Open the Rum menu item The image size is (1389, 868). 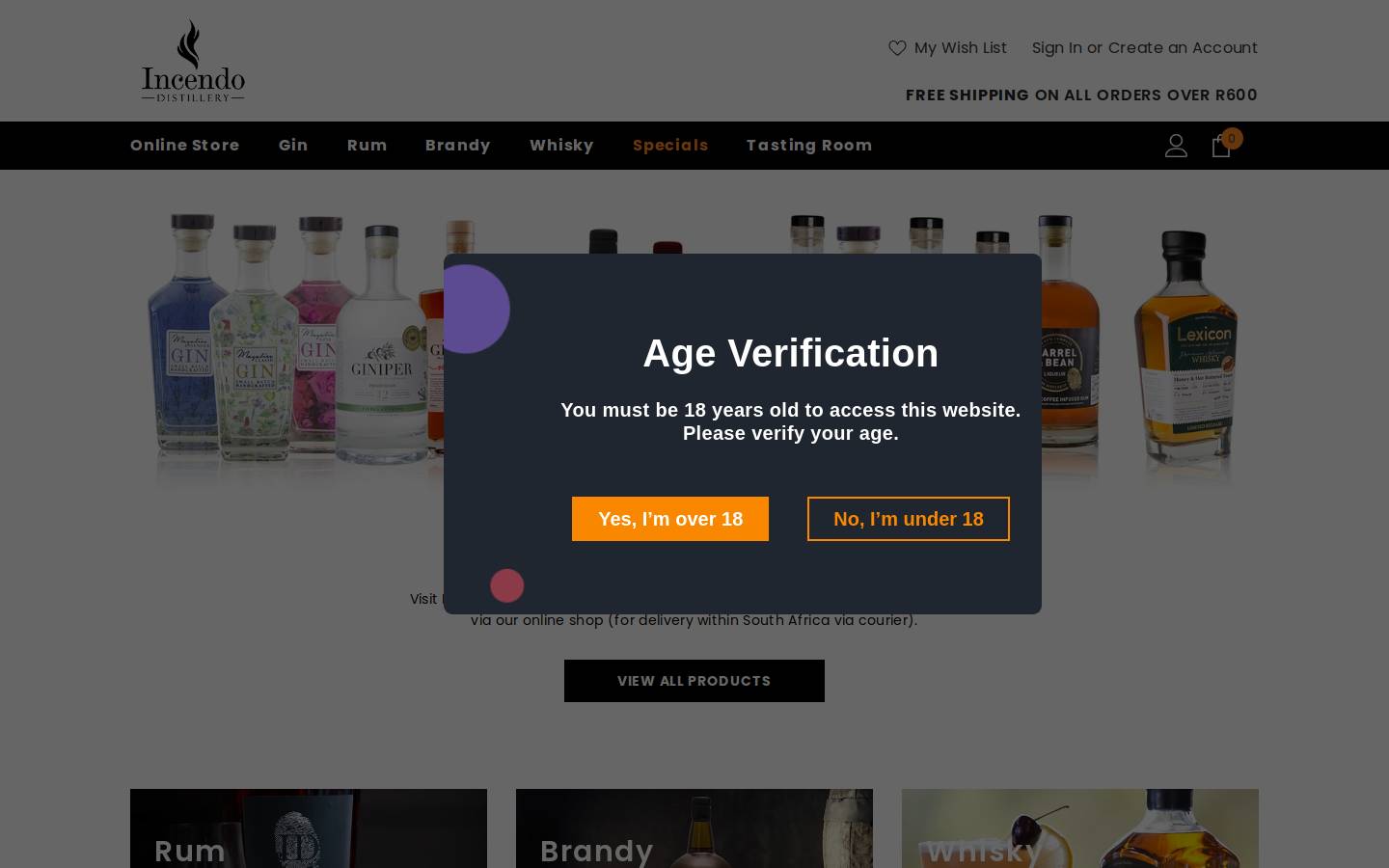[x=367, y=146]
